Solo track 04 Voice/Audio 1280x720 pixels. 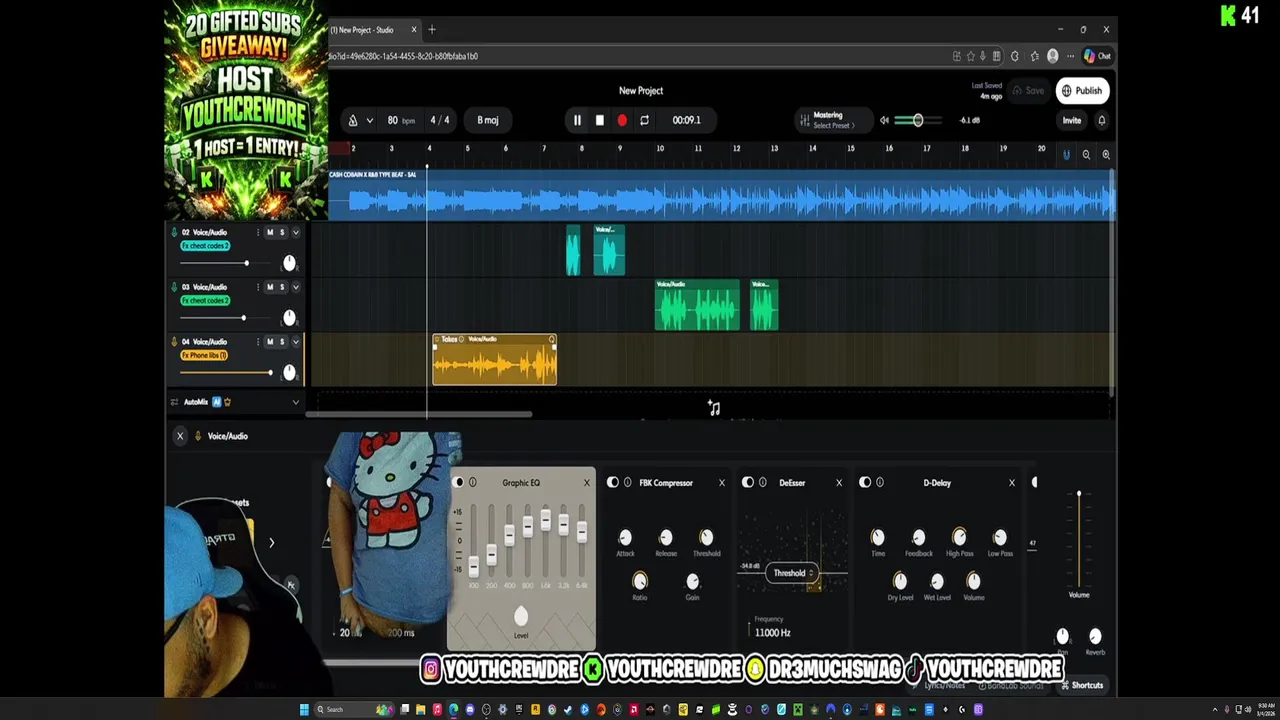tap(282, 342)
